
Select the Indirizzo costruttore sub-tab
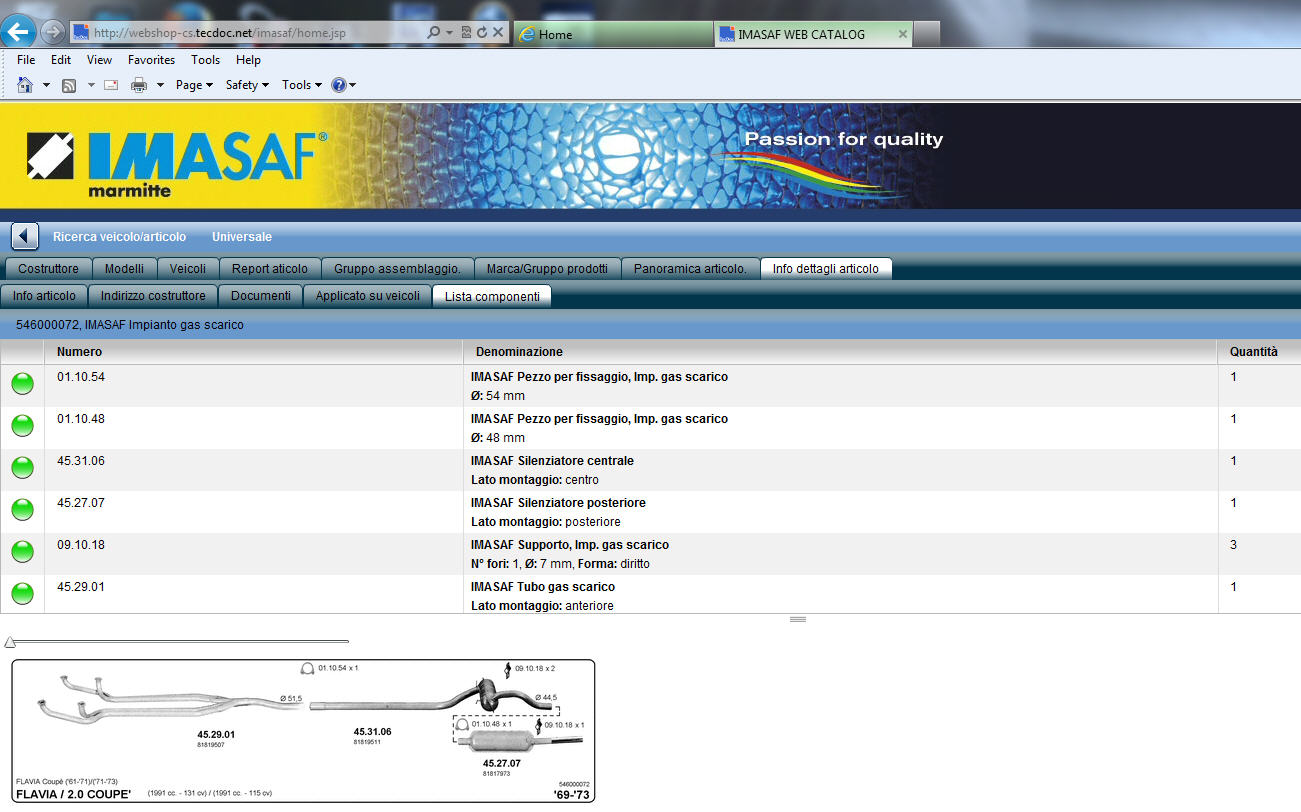(153, 296)
